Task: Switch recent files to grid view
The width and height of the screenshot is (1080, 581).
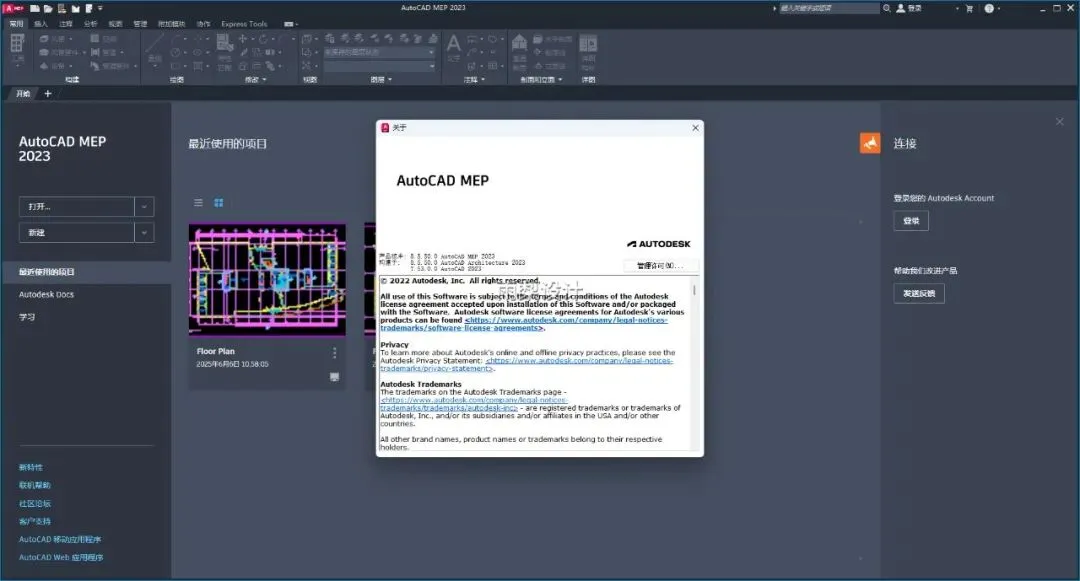Action: click(218, 202)
